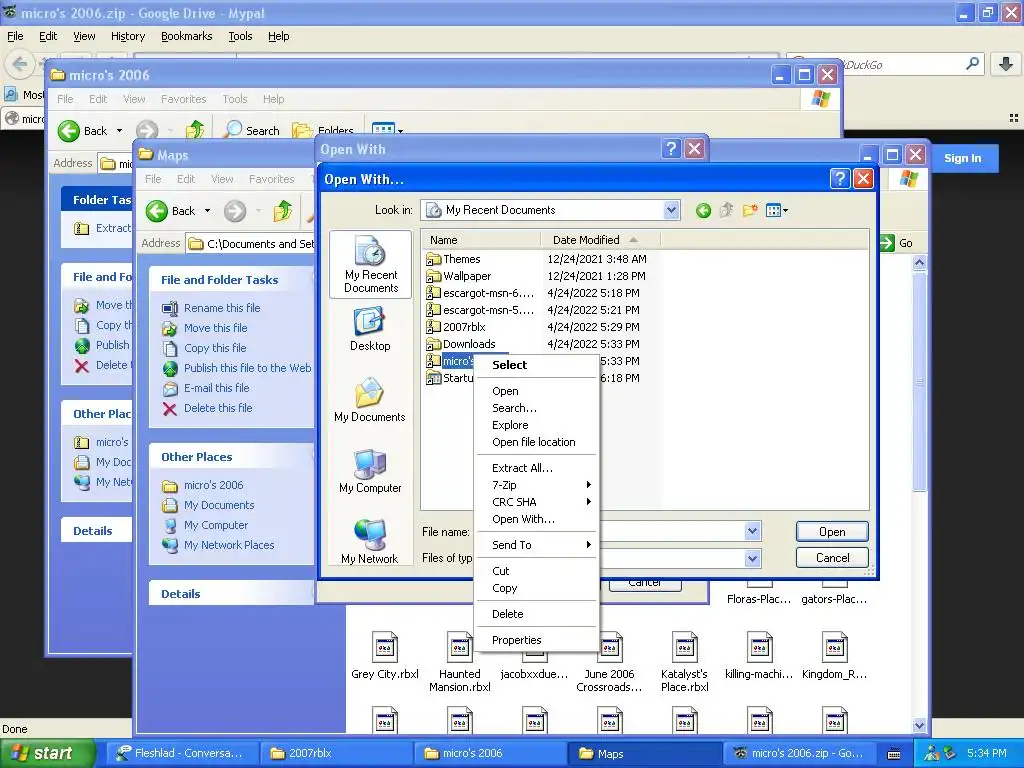
Task: Open June 2006 Crossroads file icon
Action: click(610, 647)
